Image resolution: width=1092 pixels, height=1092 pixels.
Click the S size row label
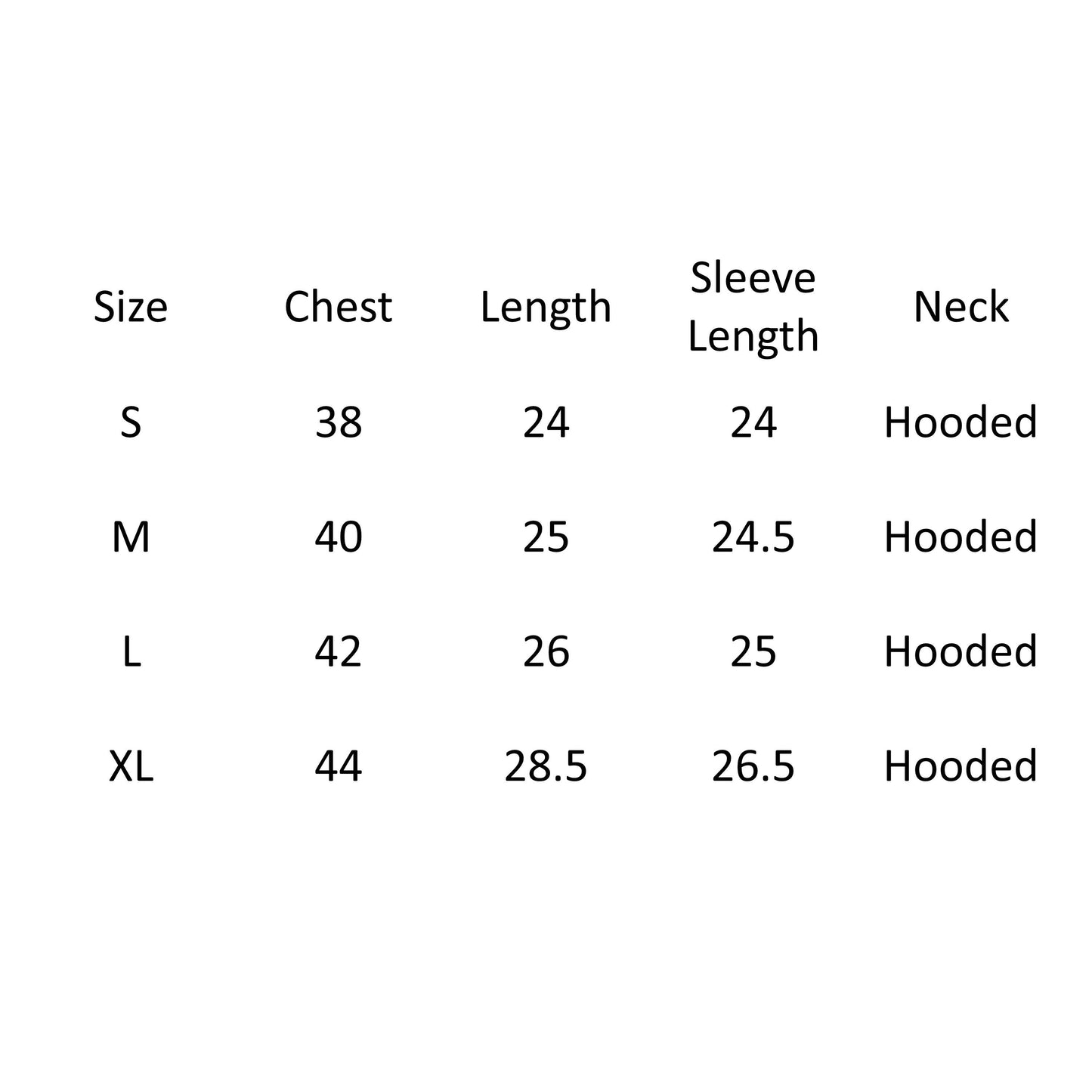(131, 422)
